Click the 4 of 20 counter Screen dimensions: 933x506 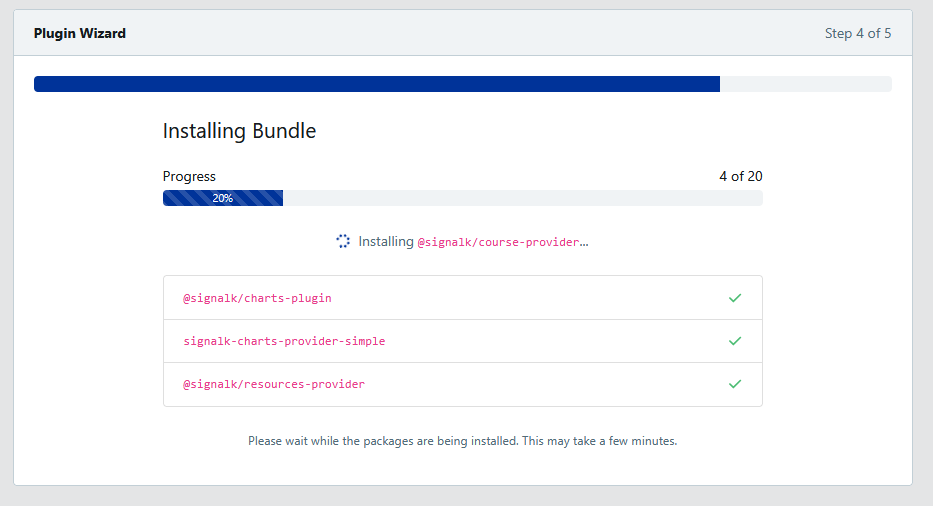740,176
